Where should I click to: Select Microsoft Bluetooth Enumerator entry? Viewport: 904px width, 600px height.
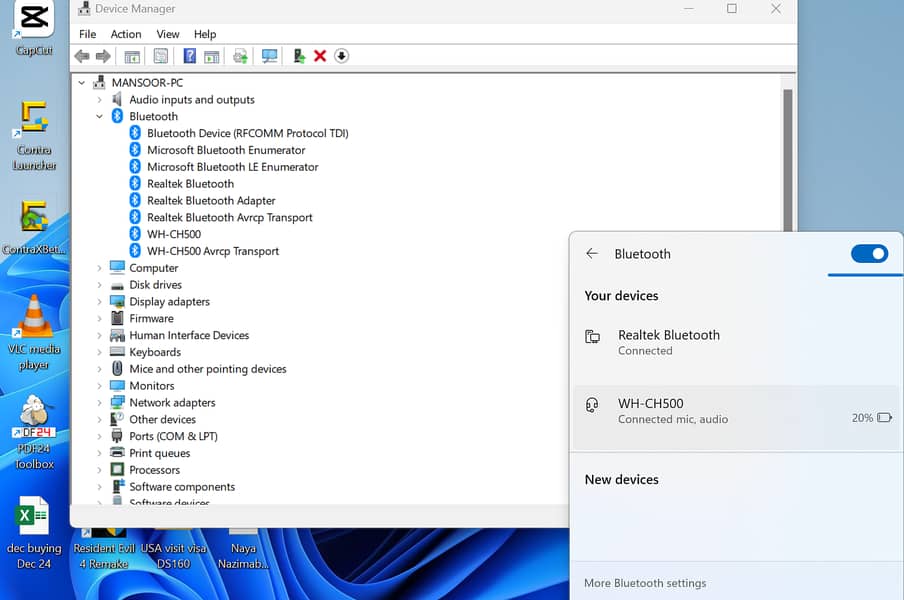coord(226,150)
